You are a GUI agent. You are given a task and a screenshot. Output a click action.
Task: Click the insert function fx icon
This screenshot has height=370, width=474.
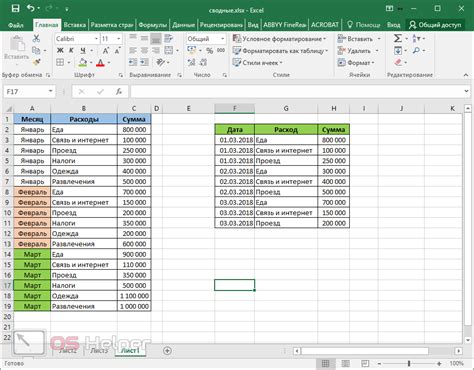click(119, 91)
